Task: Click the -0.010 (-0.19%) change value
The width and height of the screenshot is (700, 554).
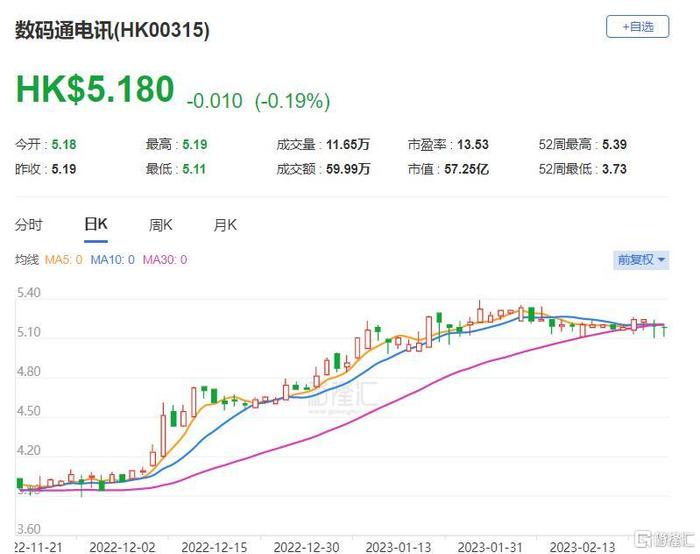Action: [x=258, y=101]
